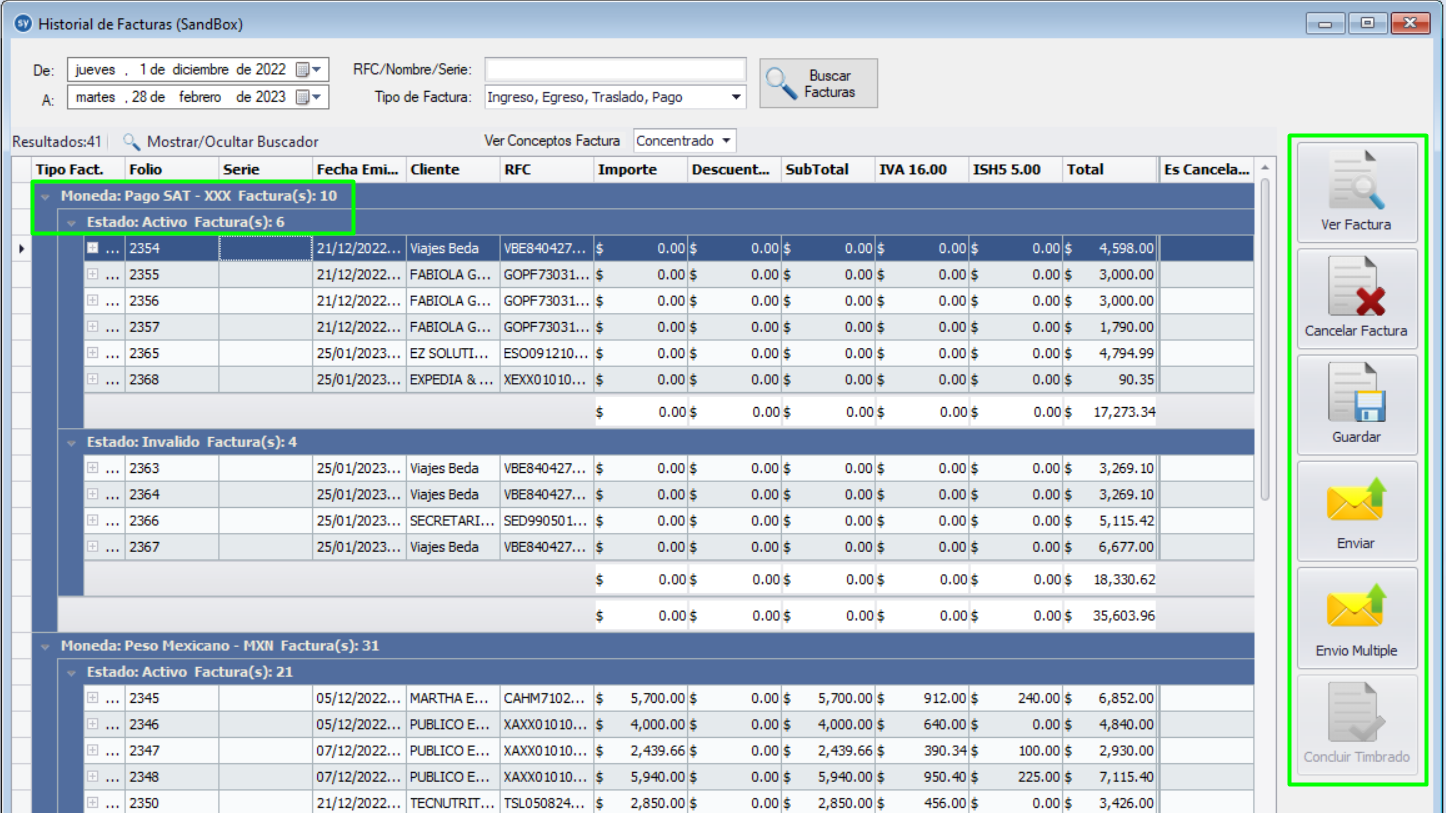Click the IVA 16.00 column header
Image resolution: width=1446 pixels, height=813 pixels.
click(922, 170)
